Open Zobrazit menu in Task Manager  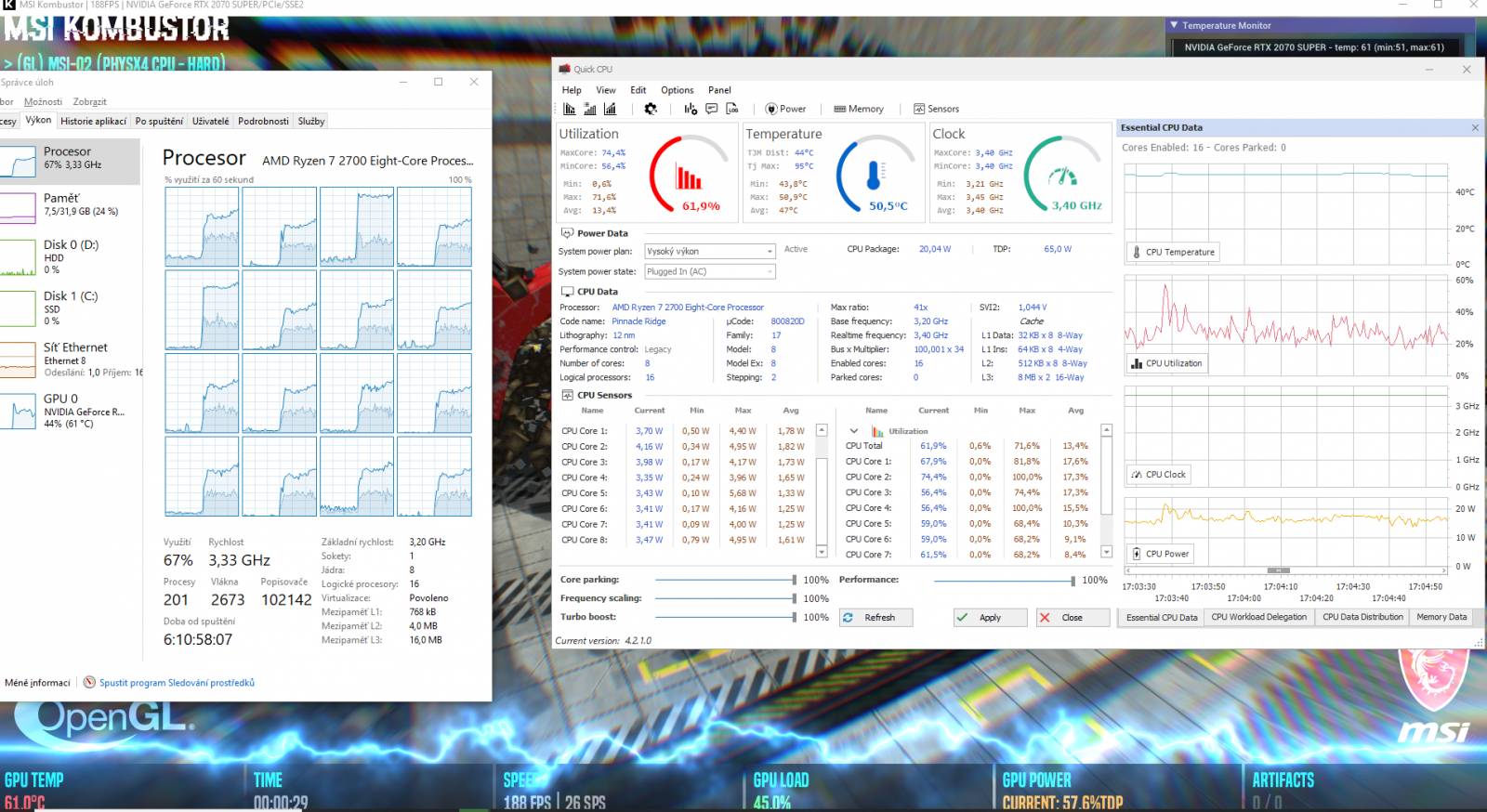coord(90,101)
